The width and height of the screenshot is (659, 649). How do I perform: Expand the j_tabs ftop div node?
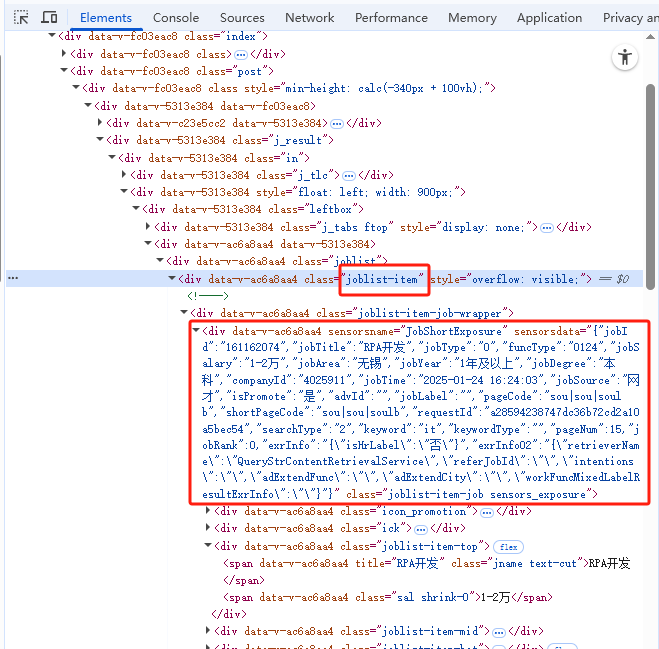pos(148,226)
